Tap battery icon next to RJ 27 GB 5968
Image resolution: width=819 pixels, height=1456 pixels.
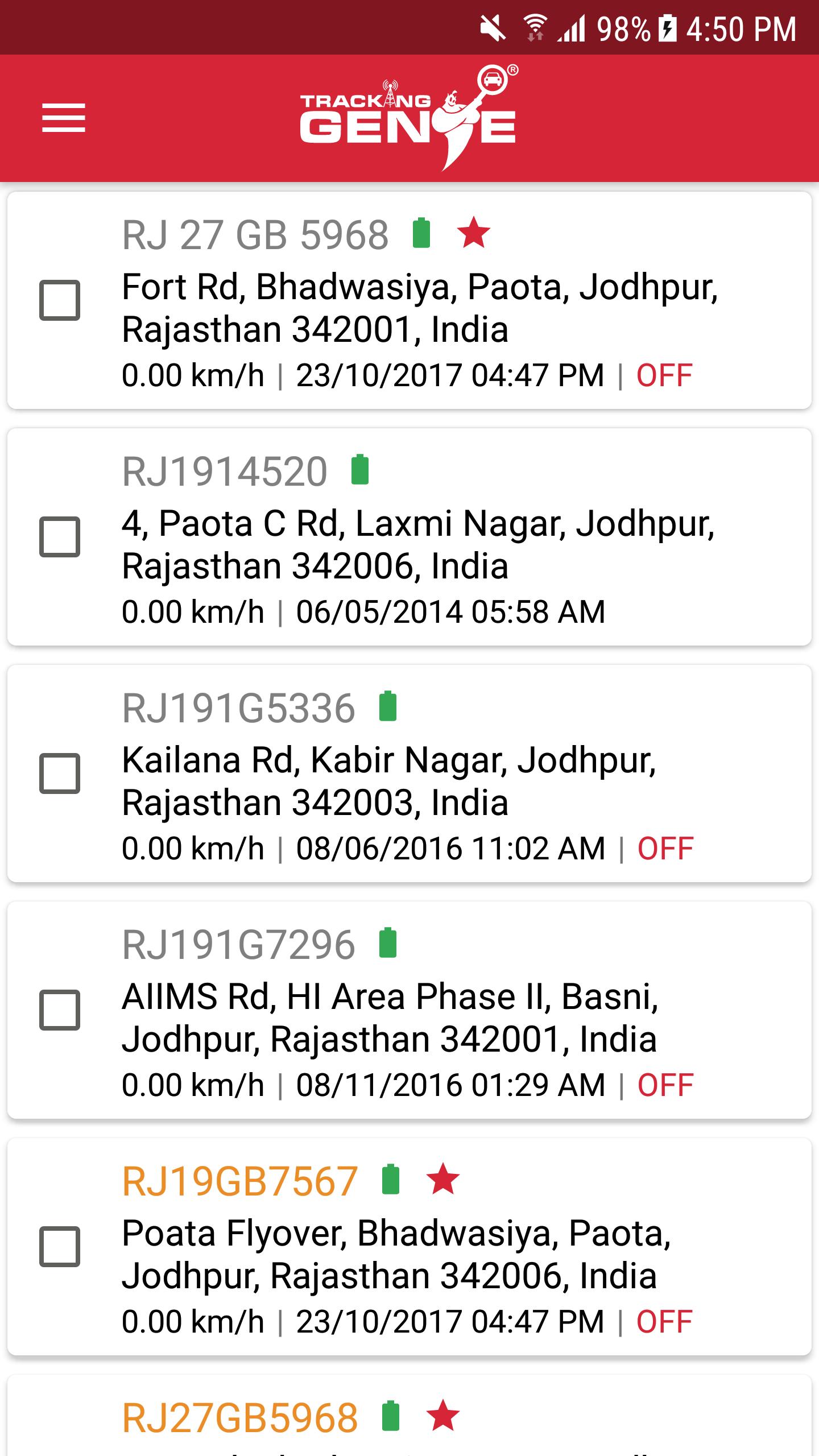[421, 233]
